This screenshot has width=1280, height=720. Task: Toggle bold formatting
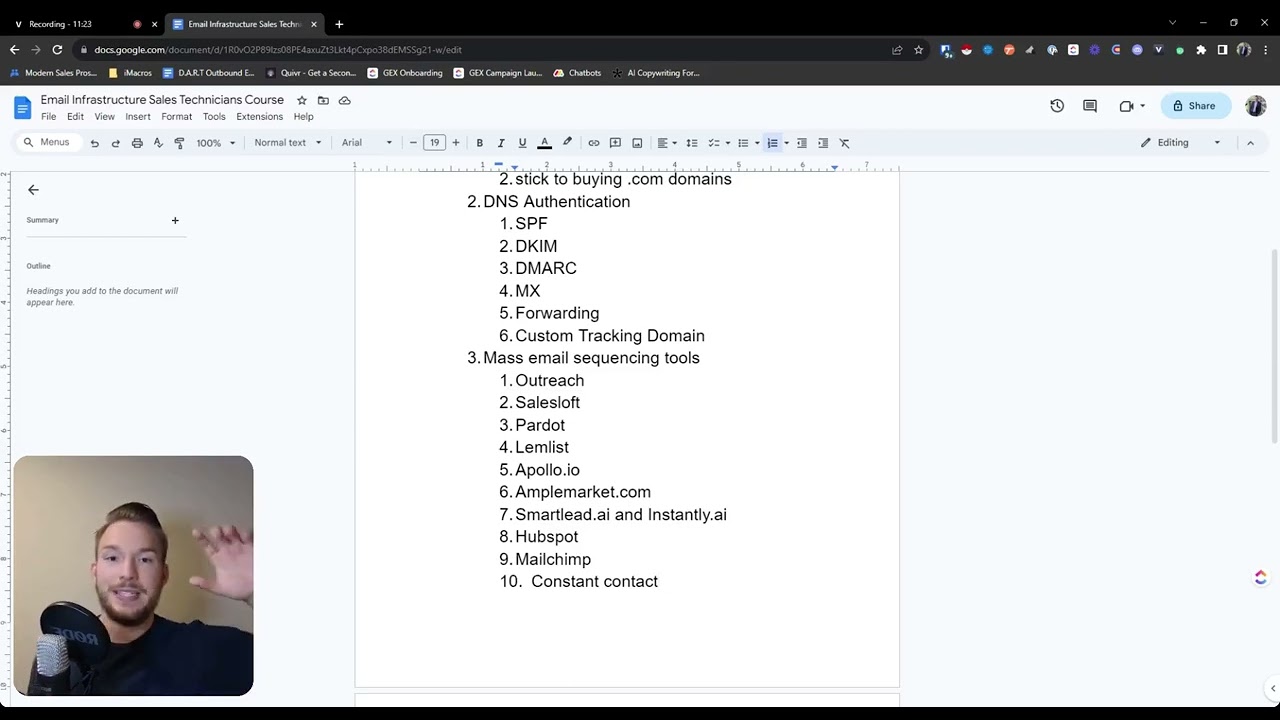click(x=480, y=143)
